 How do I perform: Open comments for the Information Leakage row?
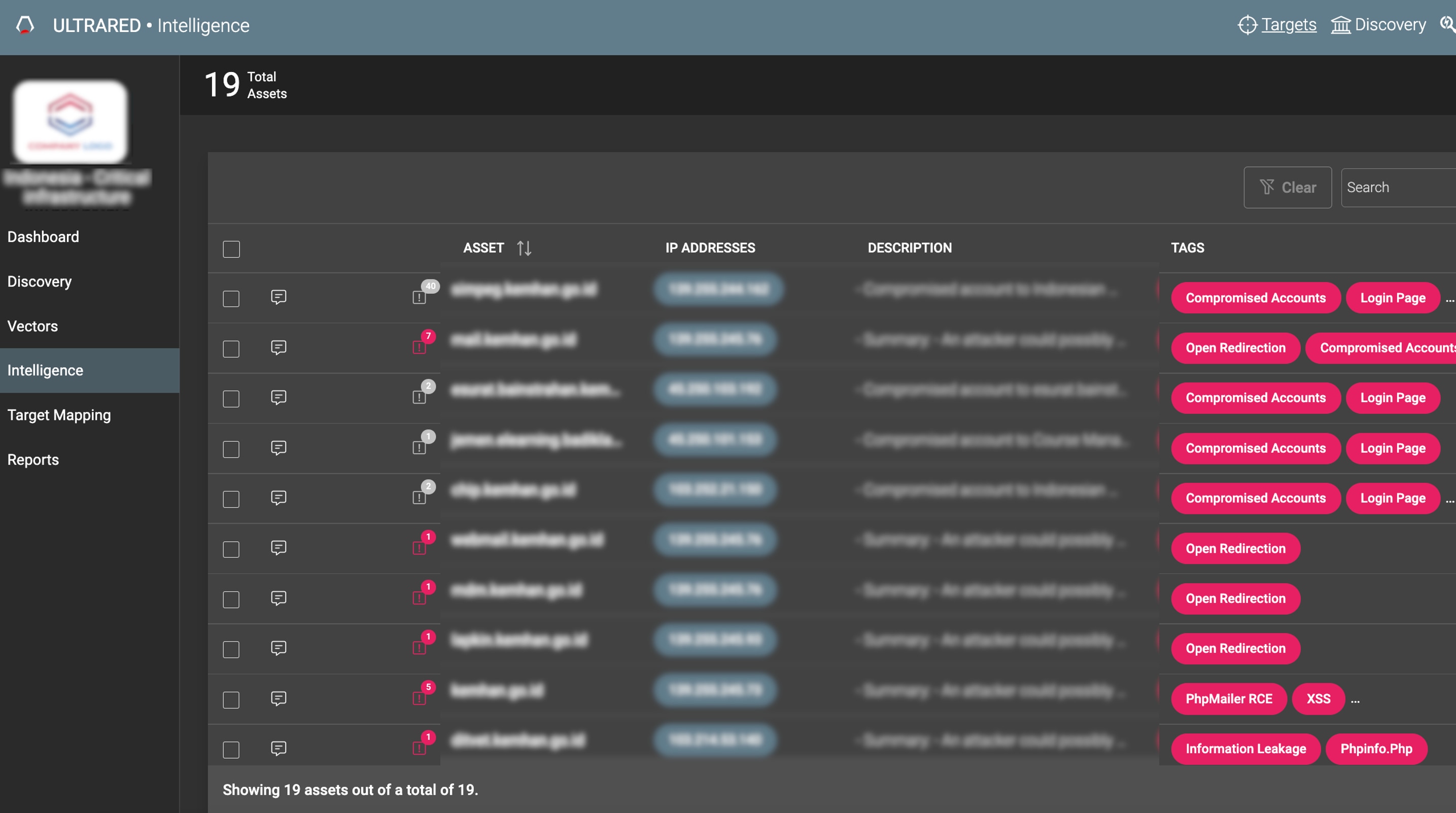click(x=279, y=748)
